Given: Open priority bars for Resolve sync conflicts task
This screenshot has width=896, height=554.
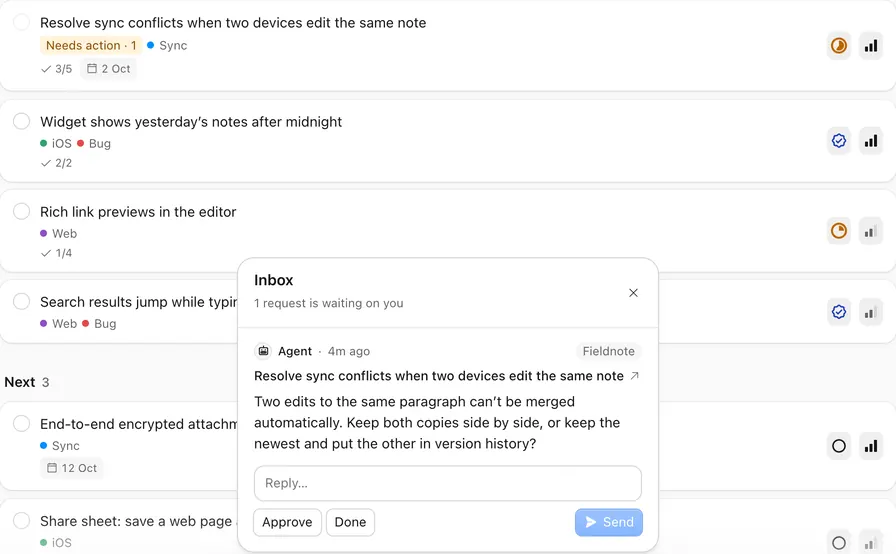Looking at the screenshot, I should pos(870,46).
